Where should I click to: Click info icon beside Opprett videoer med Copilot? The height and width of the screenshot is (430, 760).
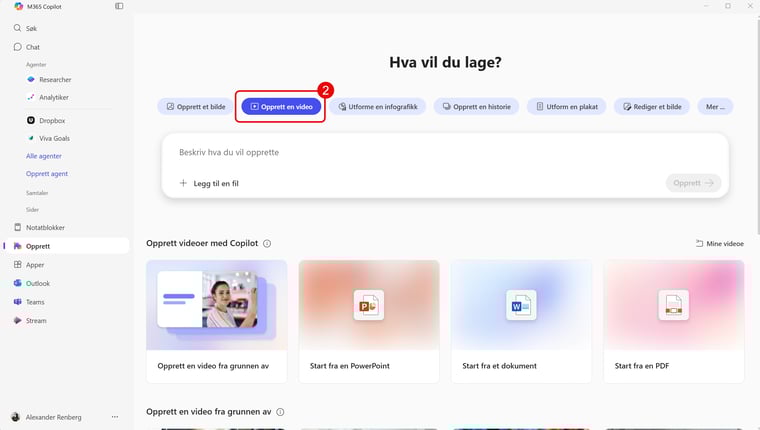[x=267, y=243]
